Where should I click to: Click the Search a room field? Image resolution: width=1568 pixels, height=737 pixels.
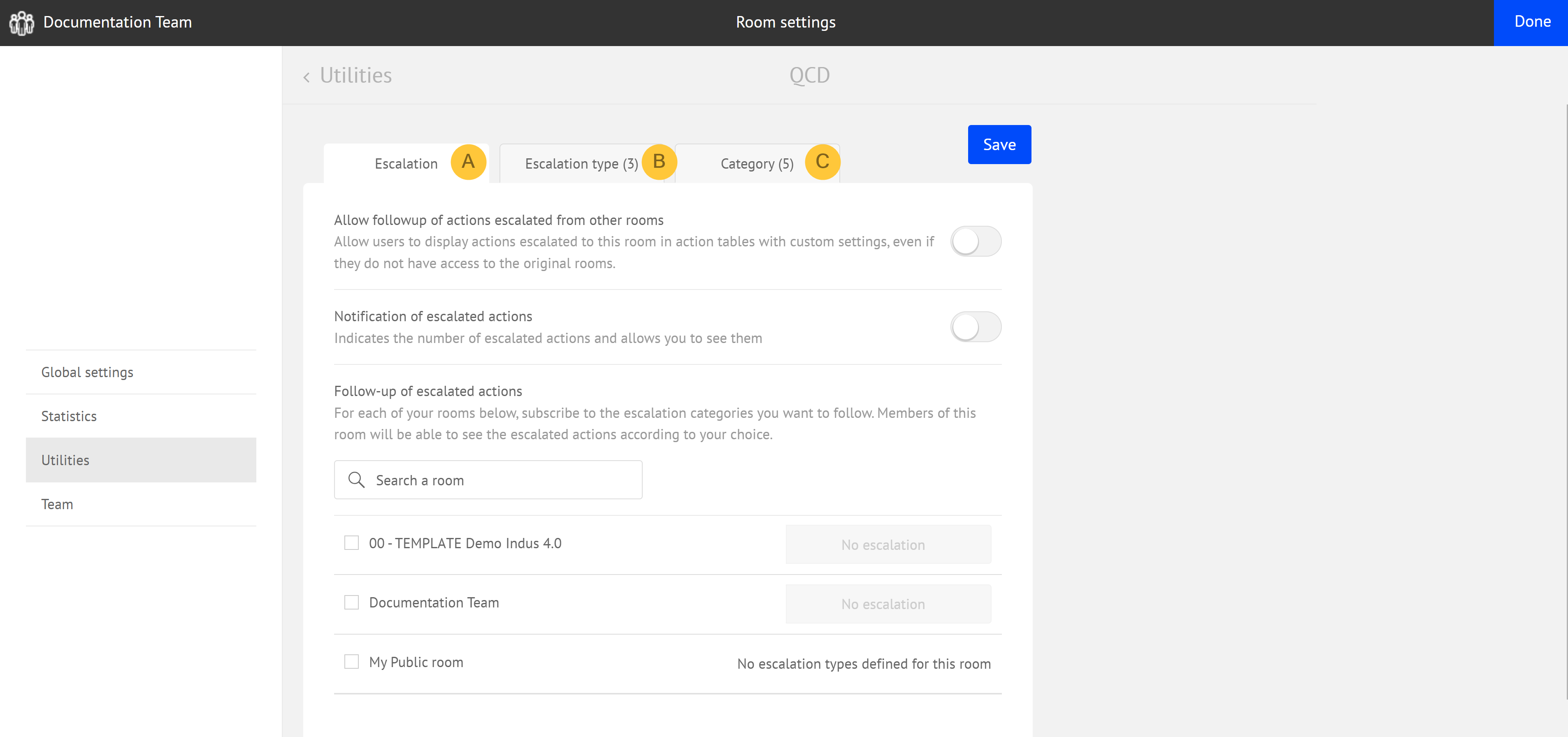pos(488,480)
